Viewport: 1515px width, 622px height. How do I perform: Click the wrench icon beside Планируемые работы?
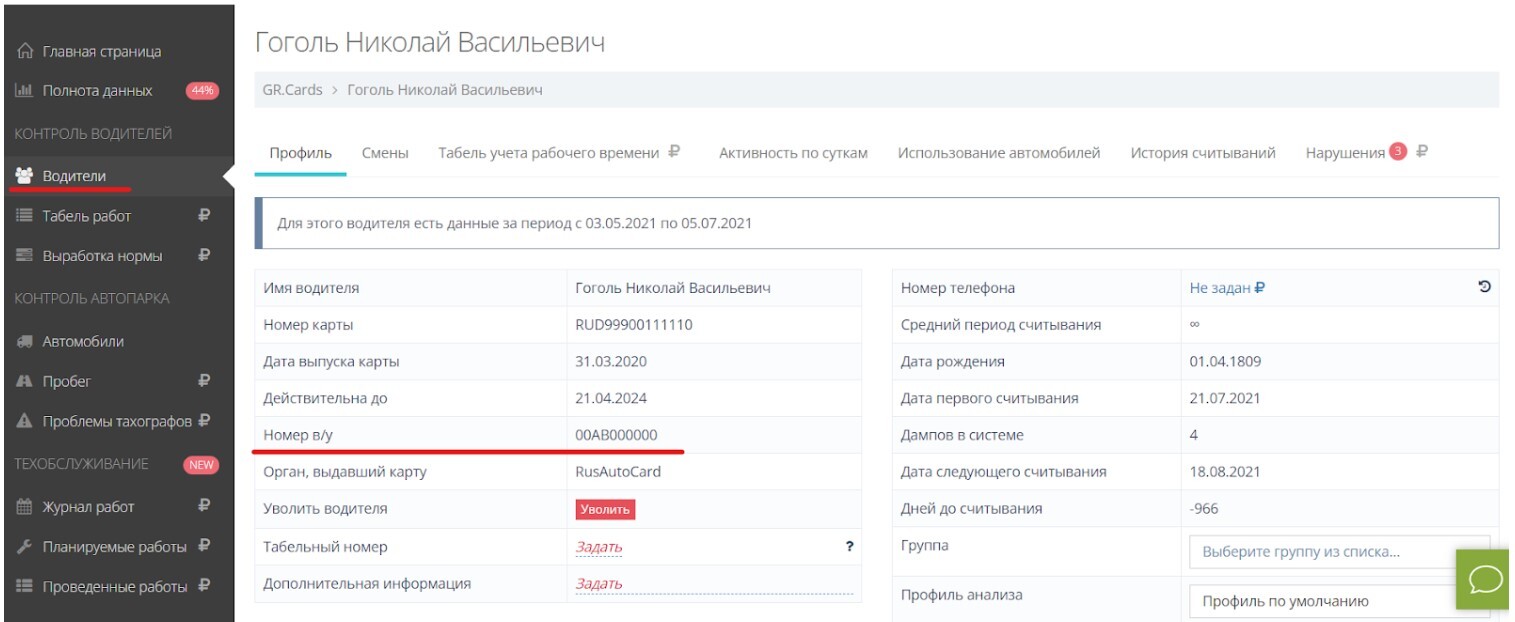click(25, 547)
